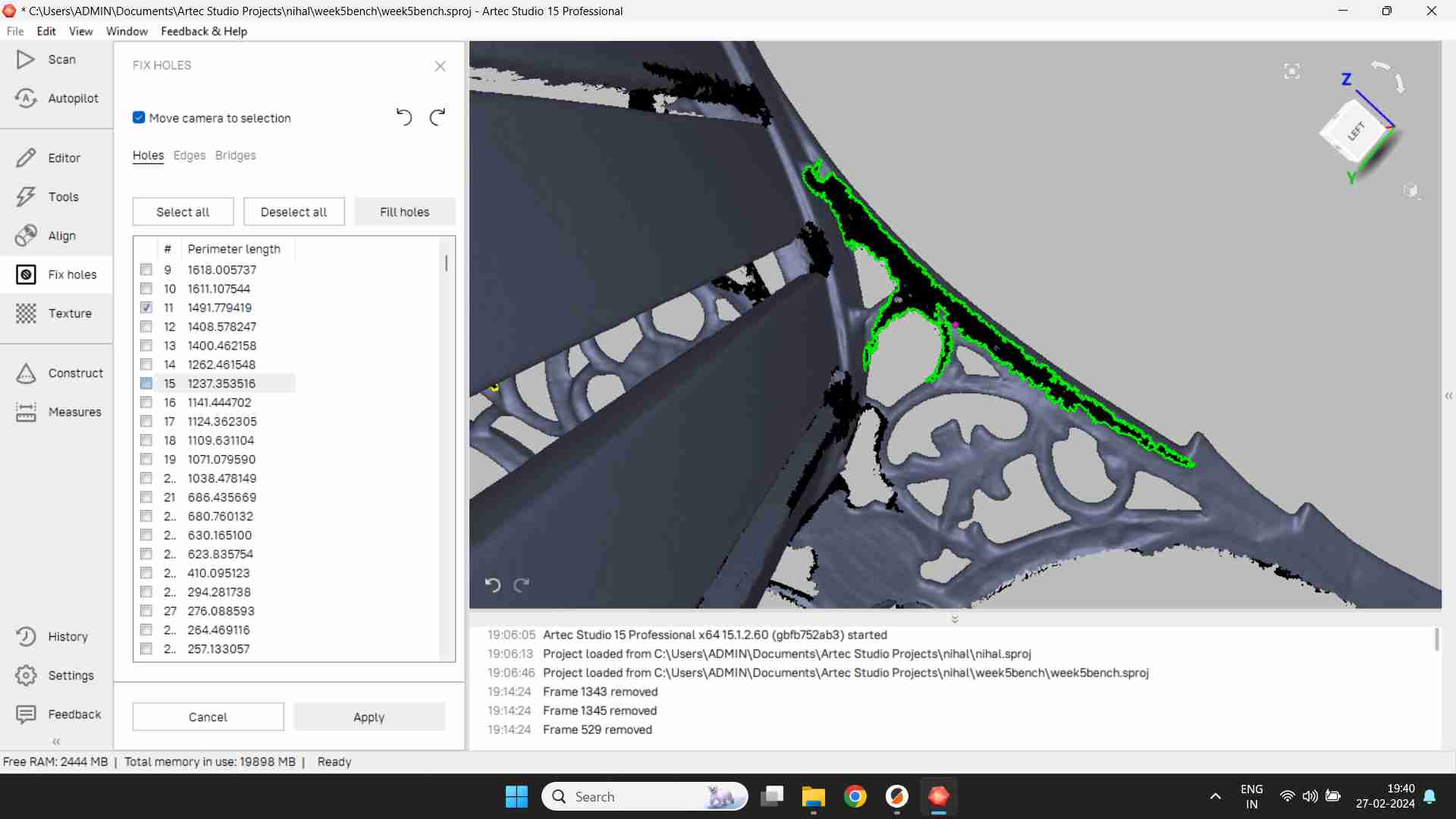Expand the History panel in sidebar
Screen dimensions: 1456x819
(x=56, y=636)
